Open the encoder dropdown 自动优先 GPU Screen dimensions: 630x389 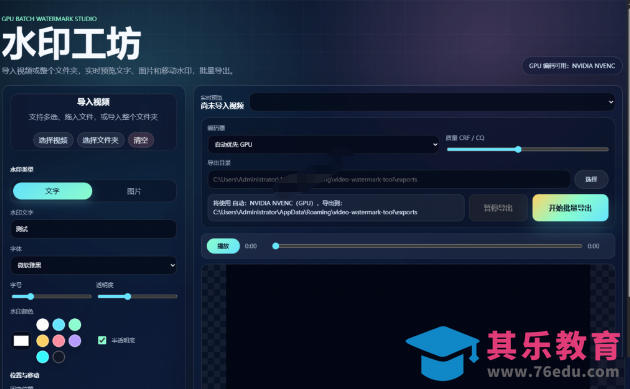[323, 144]
